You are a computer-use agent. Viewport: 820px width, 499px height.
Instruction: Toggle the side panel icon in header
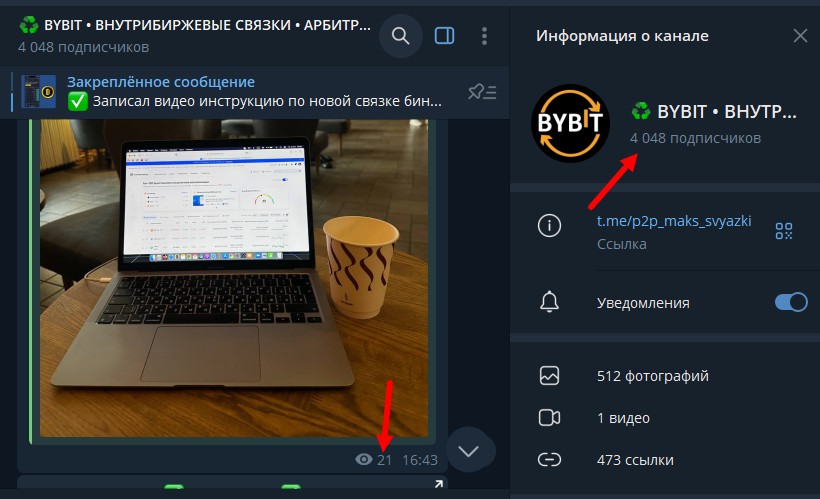[x=445, y=36]
